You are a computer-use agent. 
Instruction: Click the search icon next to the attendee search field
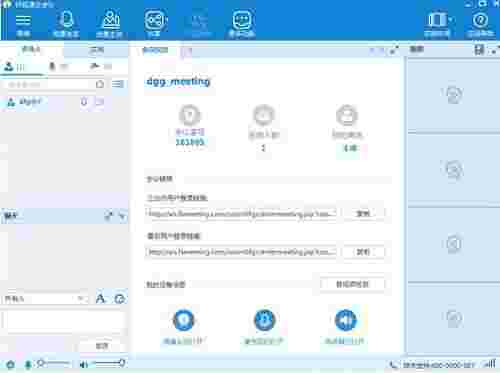(x=100, y=84)
